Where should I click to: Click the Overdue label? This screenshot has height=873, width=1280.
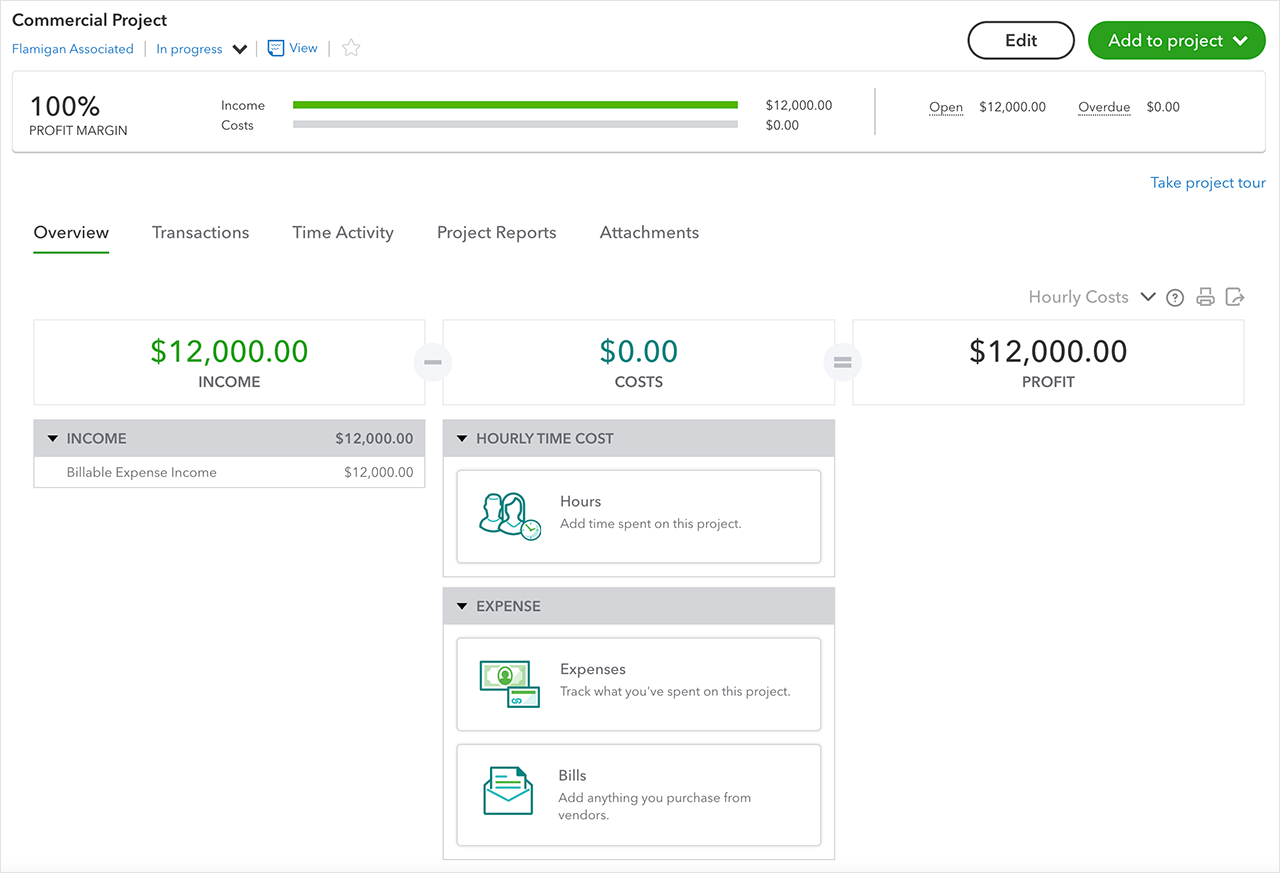pyautogui.click(x=1104, y=107)
